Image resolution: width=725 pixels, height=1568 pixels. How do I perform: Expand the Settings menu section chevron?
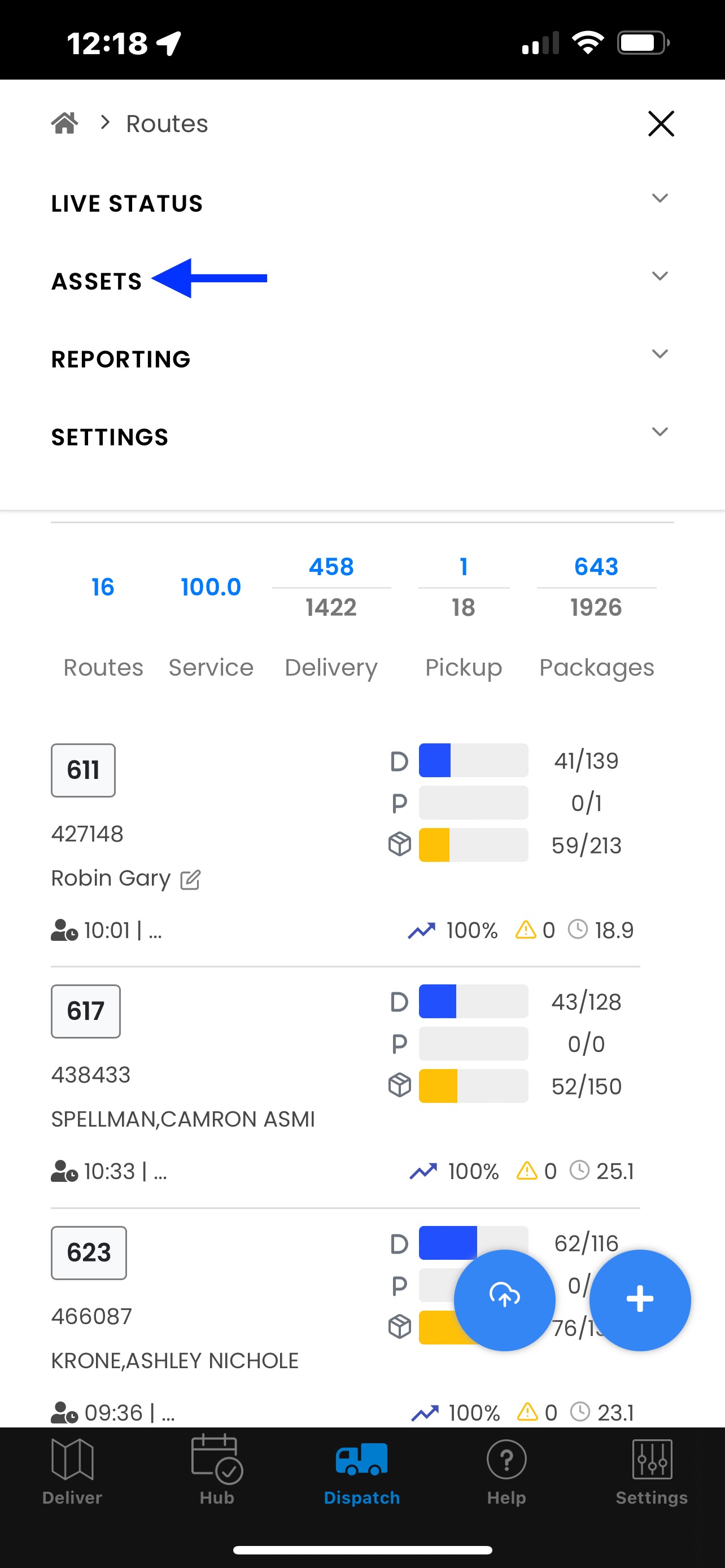(660, 432)
